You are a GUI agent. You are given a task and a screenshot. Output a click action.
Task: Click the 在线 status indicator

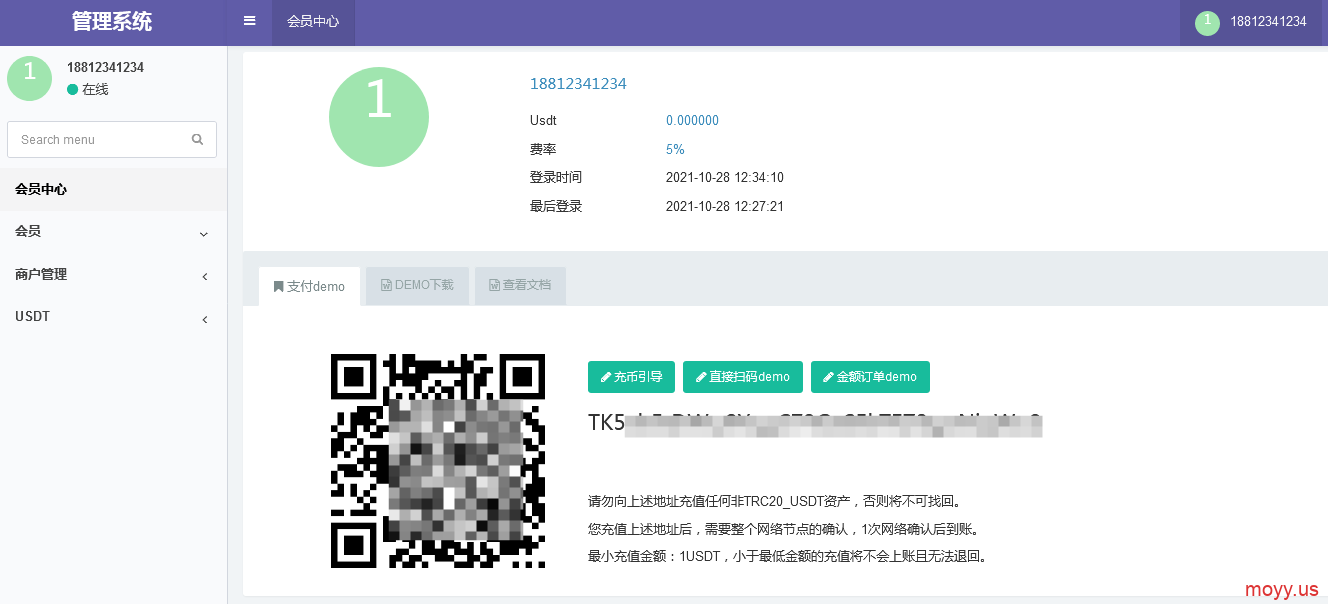(88, 89)
